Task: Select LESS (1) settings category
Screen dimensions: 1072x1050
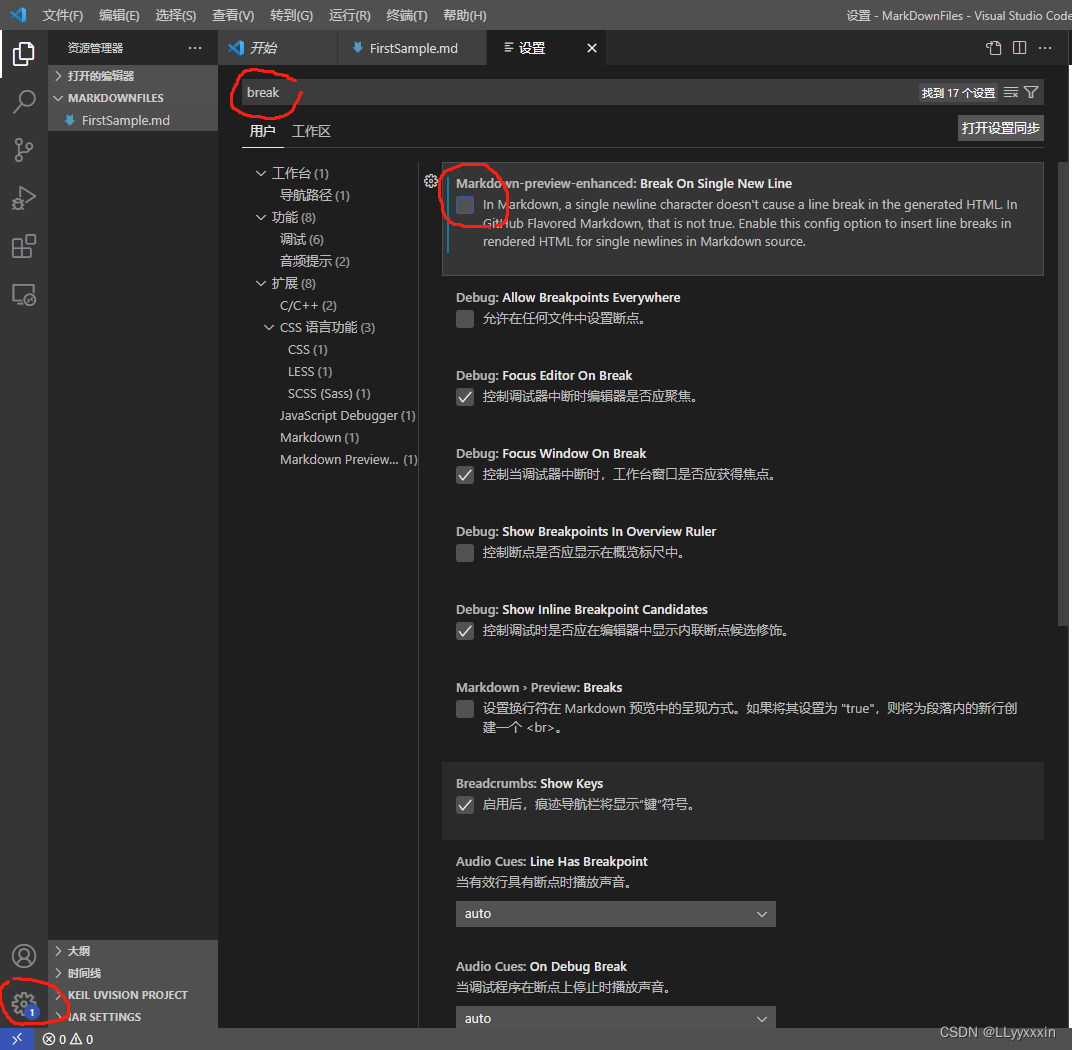Action: pyautogui.click(x=310, y=372)
